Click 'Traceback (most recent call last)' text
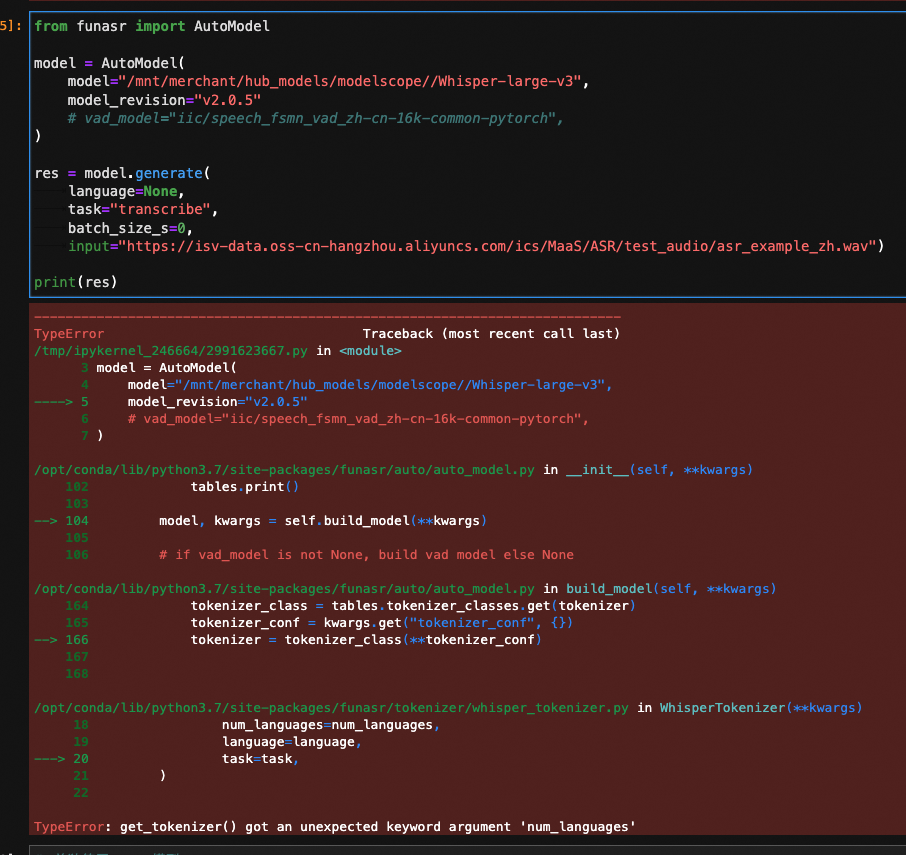The image size is (906, 855). tap(491, 334)
